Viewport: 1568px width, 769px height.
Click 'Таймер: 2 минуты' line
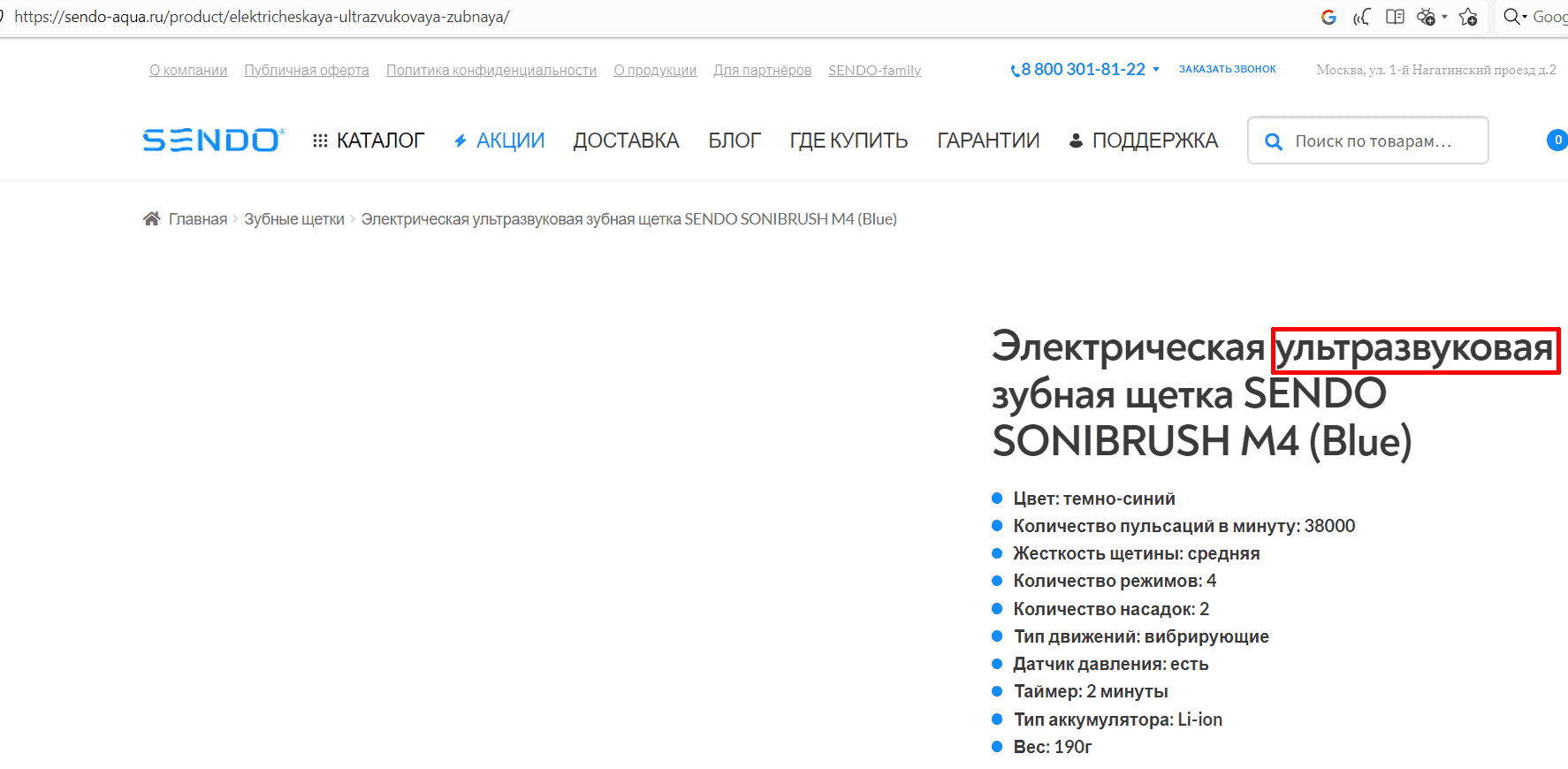1091,691
